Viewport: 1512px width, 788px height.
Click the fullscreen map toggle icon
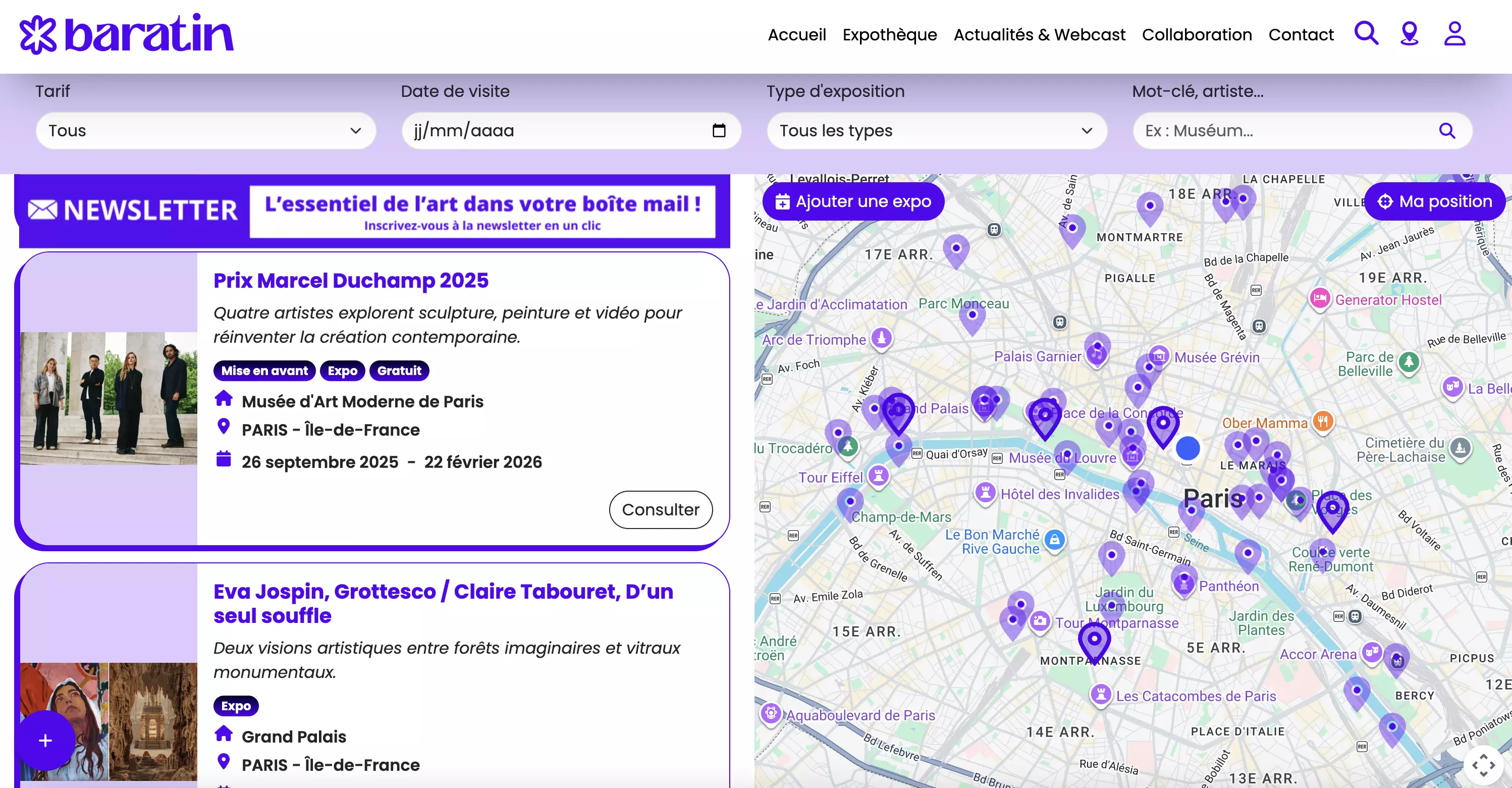pyautogui.click(x=1483, y=764)
